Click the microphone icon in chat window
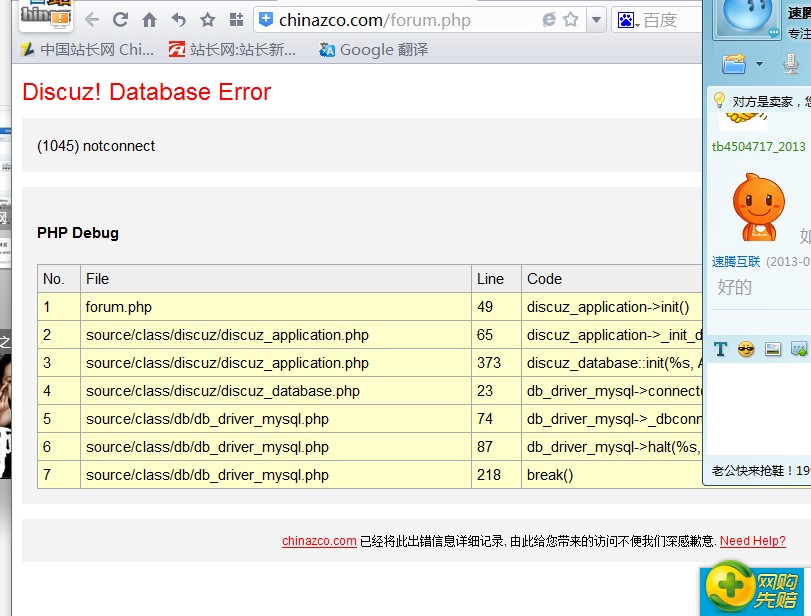 pyautogui.click(x=790, y=64)
